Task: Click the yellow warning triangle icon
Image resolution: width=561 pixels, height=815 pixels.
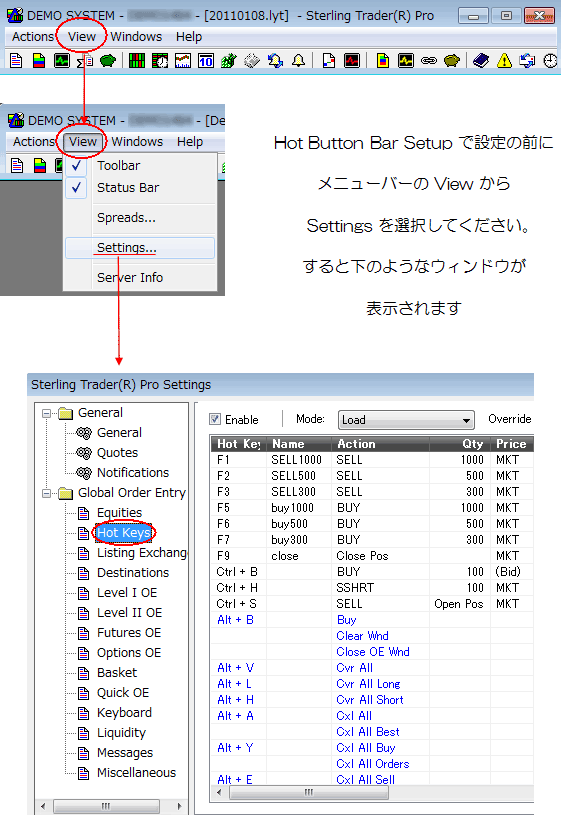Action: point(504,60)
